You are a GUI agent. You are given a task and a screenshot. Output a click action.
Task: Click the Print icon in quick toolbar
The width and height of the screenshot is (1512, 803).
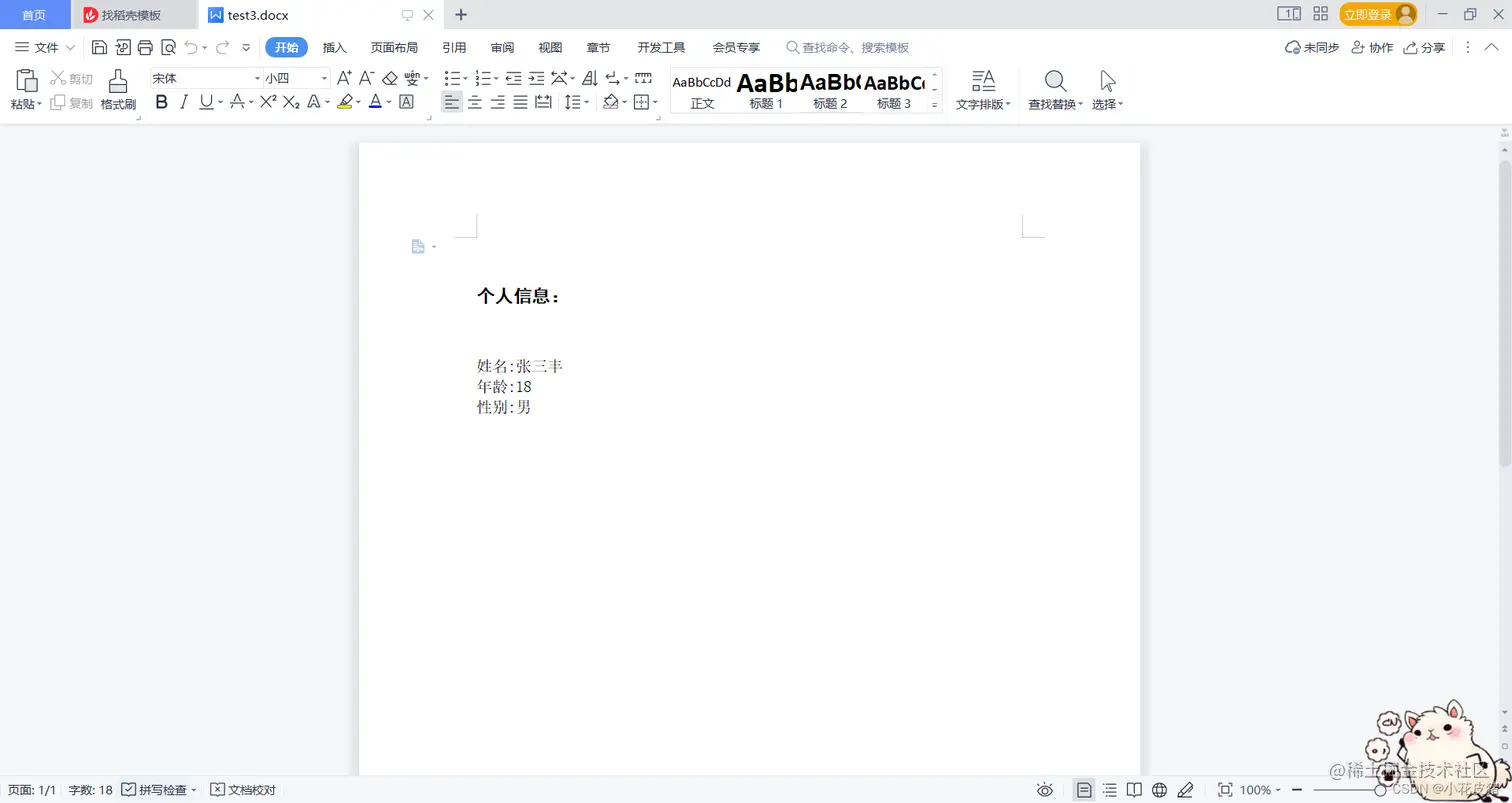click(x=145, y=47)
